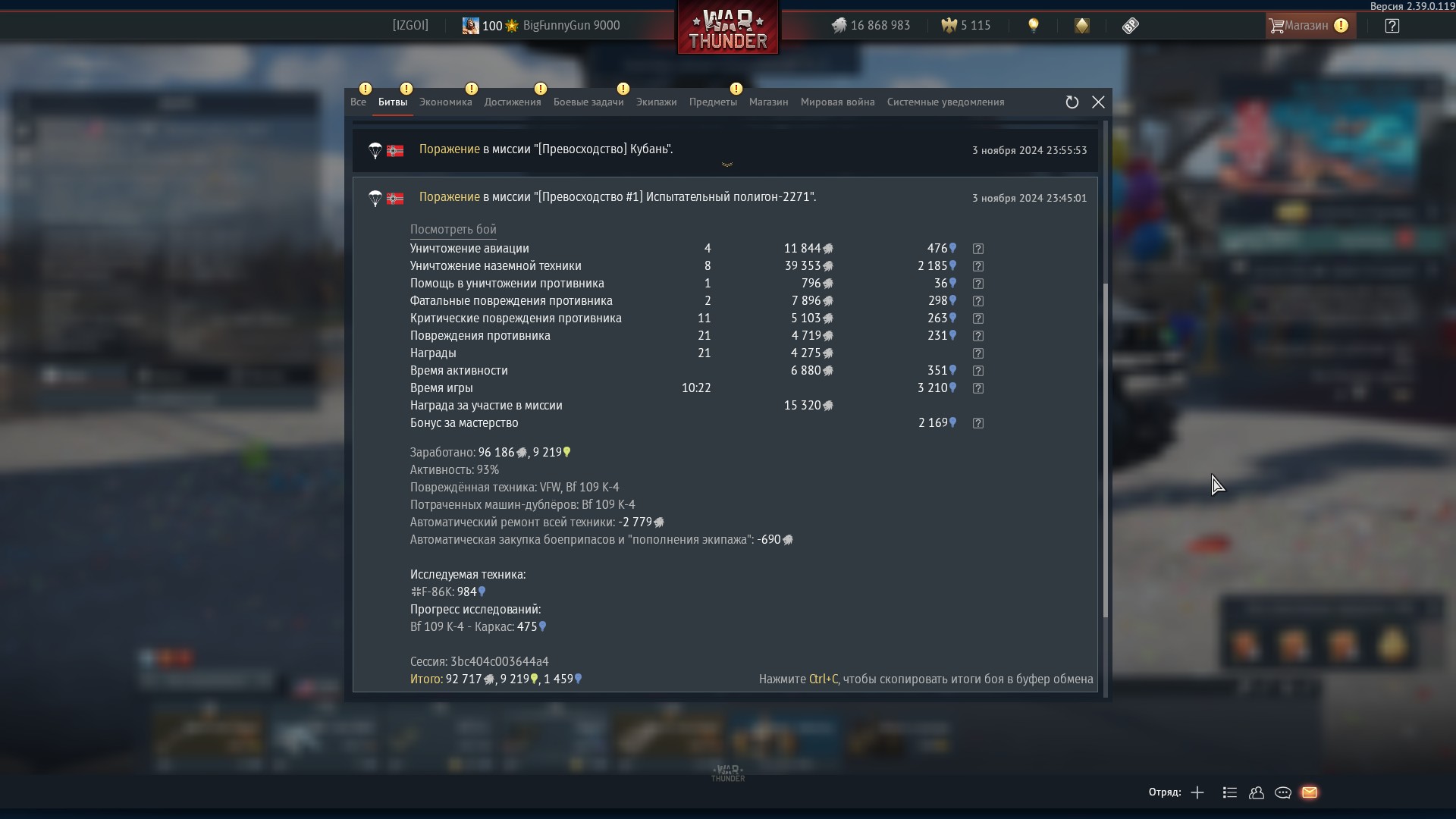Open the Системные уведомления tab
Viewport: 1456px width, 819px height.
[946, 102]
